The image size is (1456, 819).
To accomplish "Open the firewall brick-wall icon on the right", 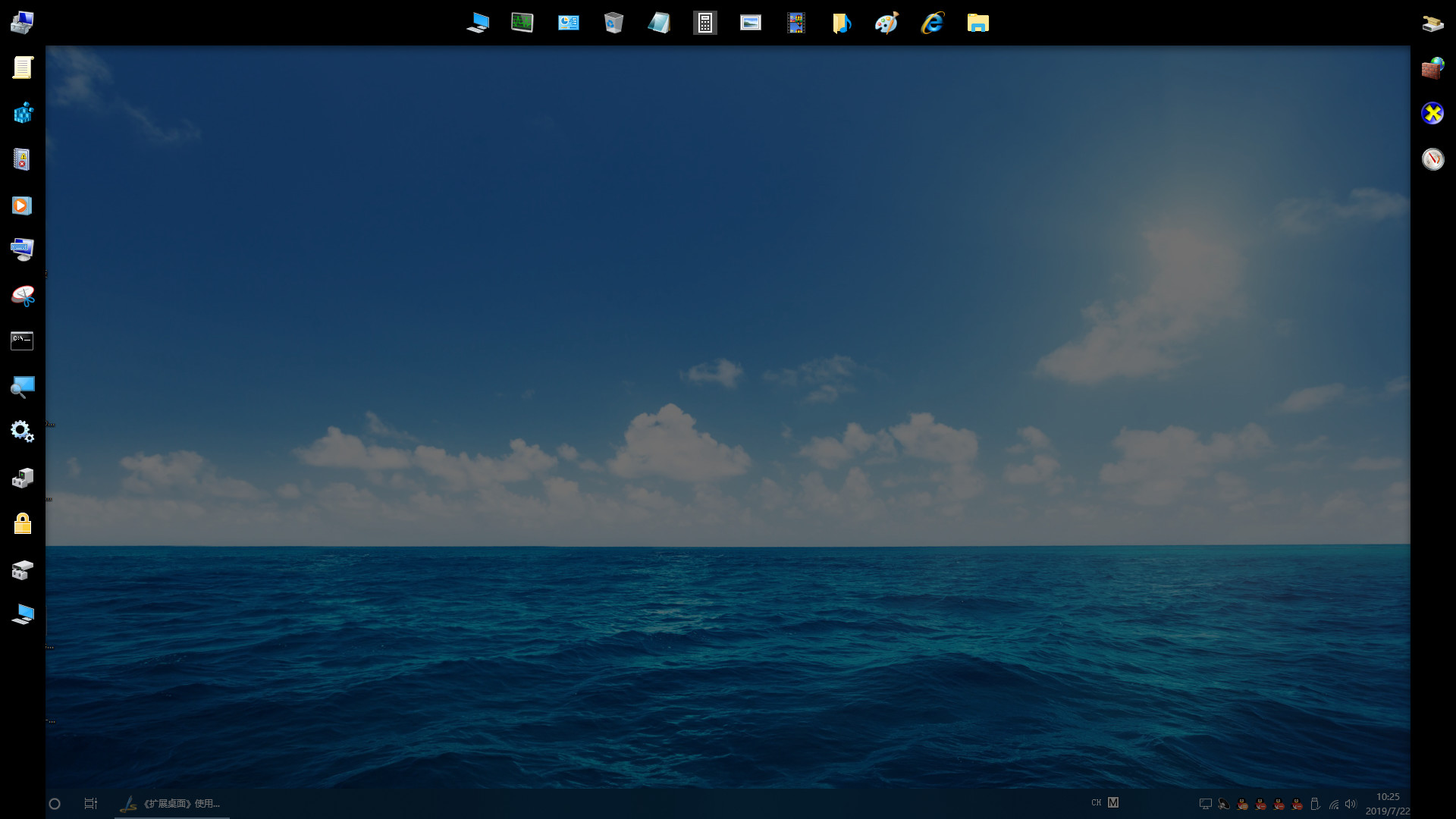I will [x=1432, y=68].
